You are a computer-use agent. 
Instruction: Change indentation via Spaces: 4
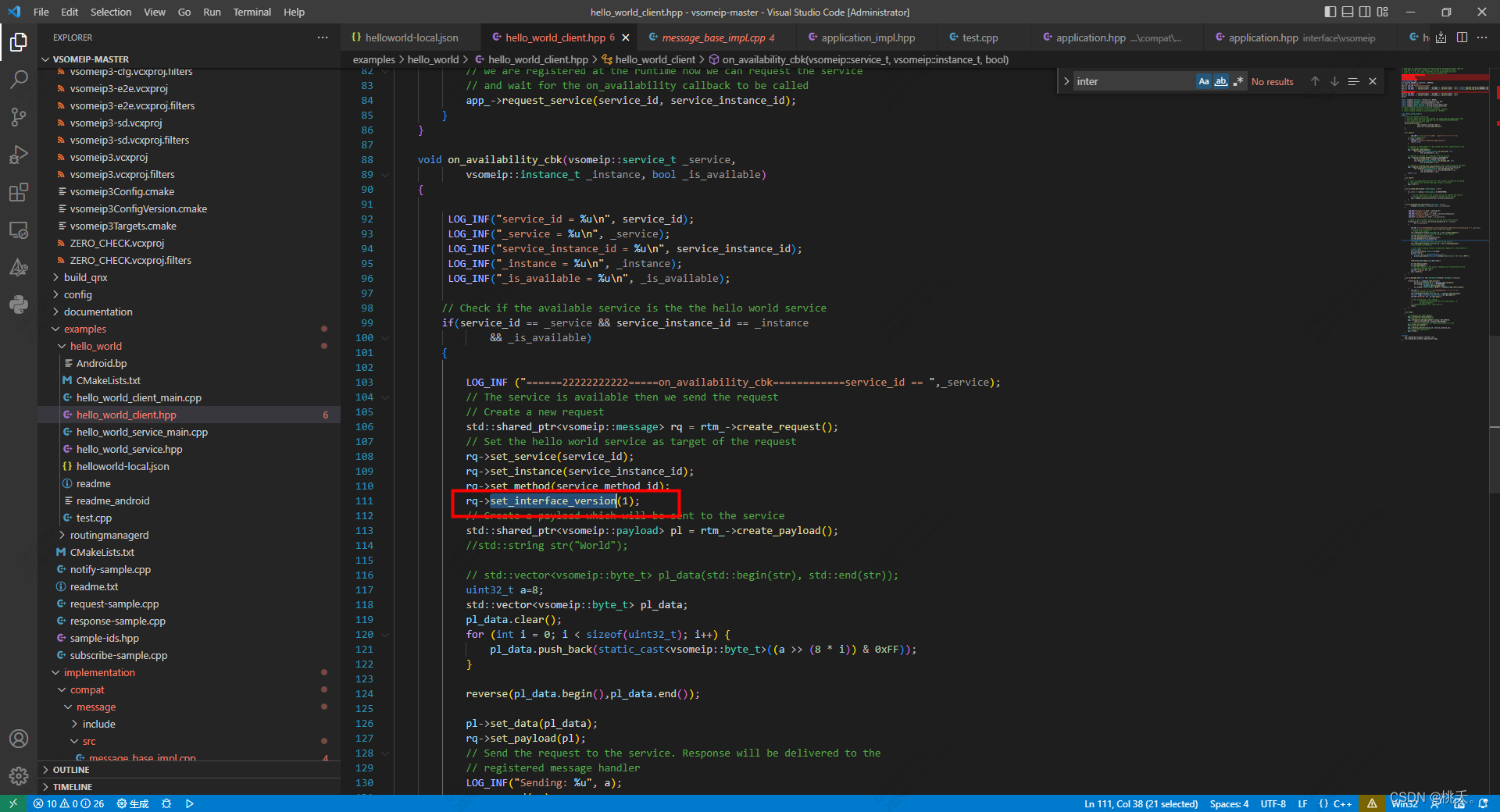click(1229, 803)
